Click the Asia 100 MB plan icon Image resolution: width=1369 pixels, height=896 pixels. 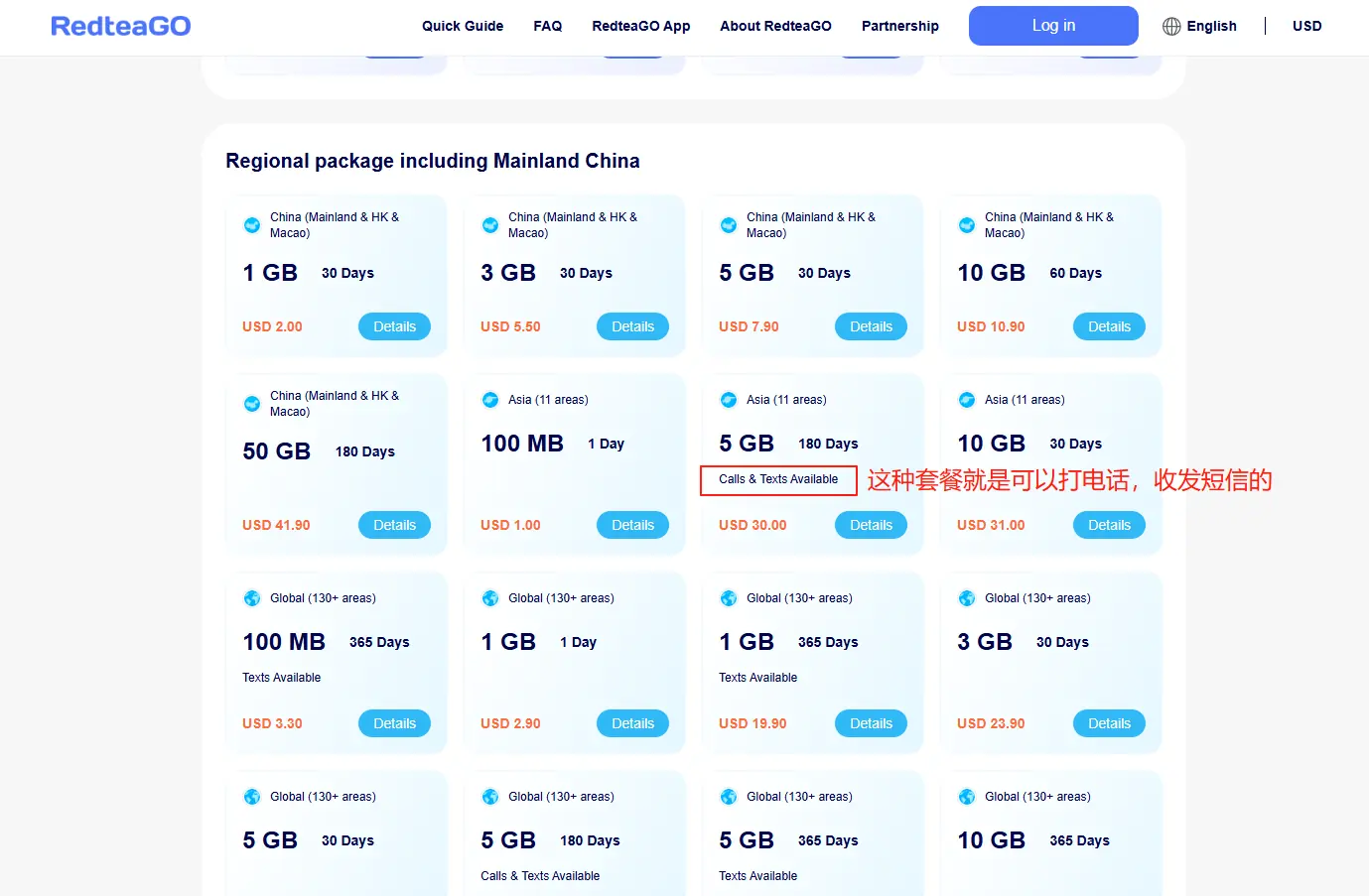coord(490,400)
